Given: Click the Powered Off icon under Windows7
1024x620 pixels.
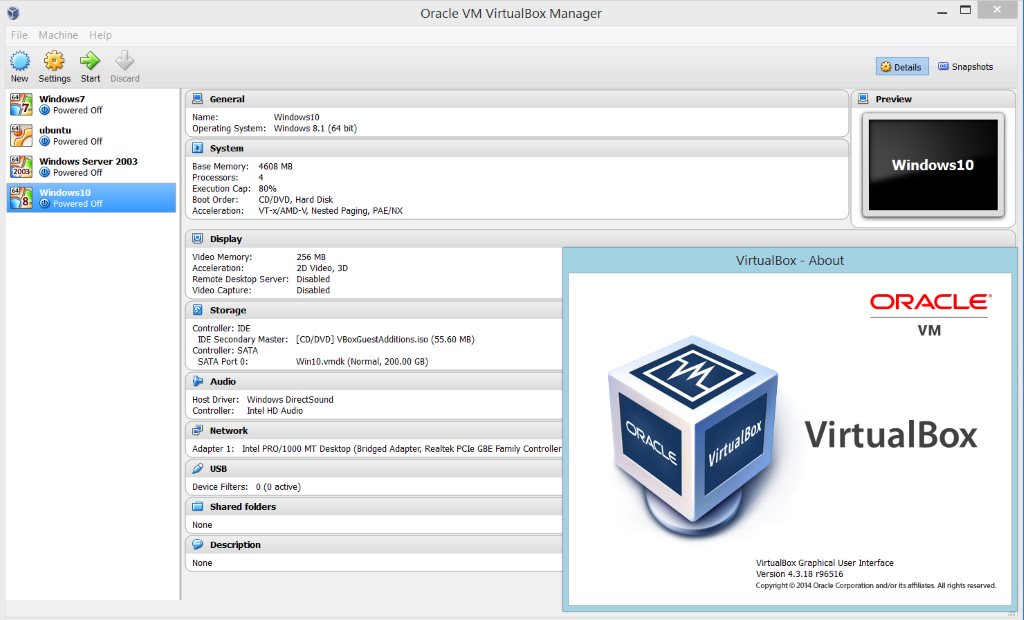Looking at the screenshot, I should pyautogui.click(x=44, y=110).
